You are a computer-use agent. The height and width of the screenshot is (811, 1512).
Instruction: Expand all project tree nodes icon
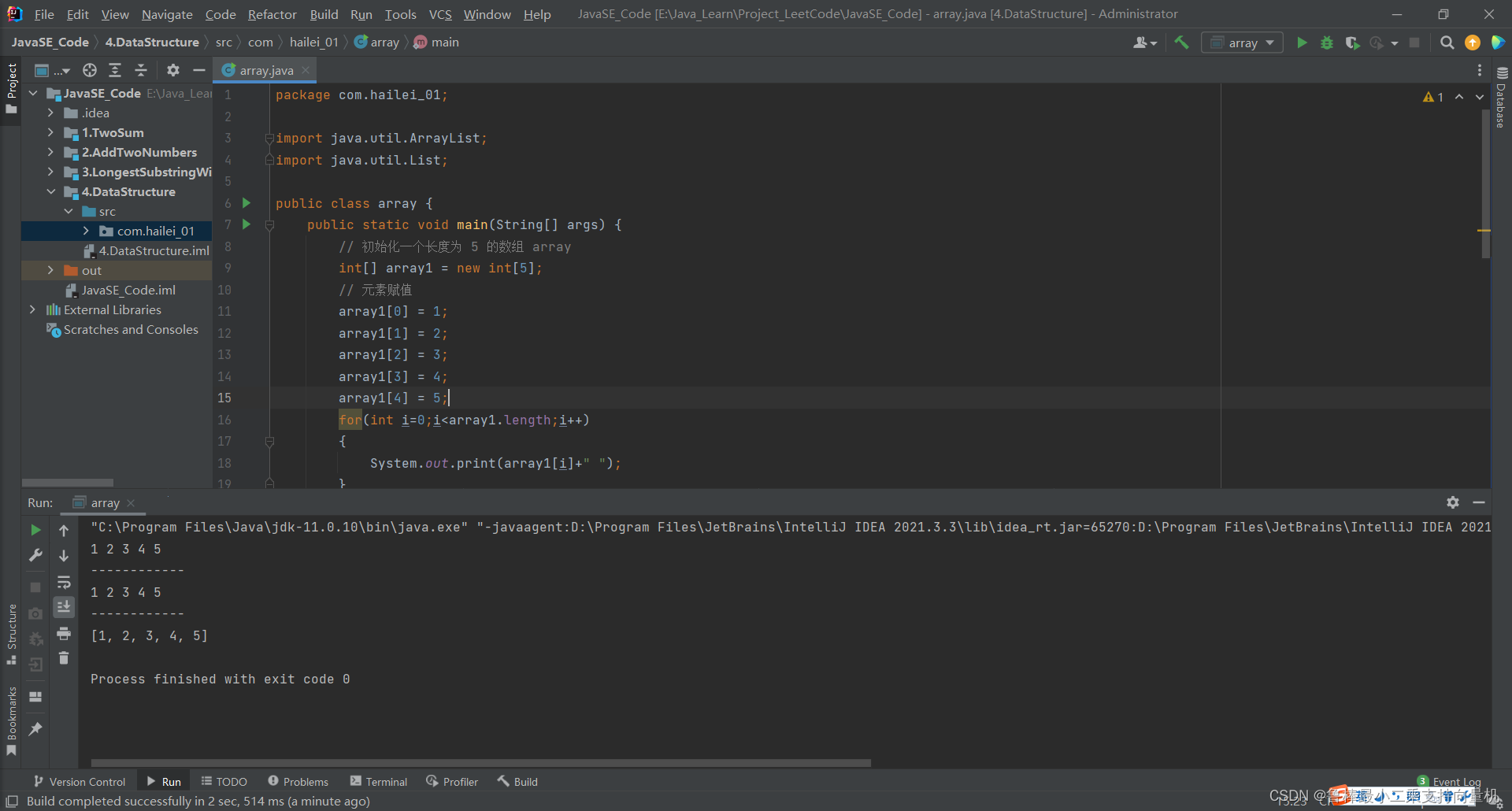(115, 70)
